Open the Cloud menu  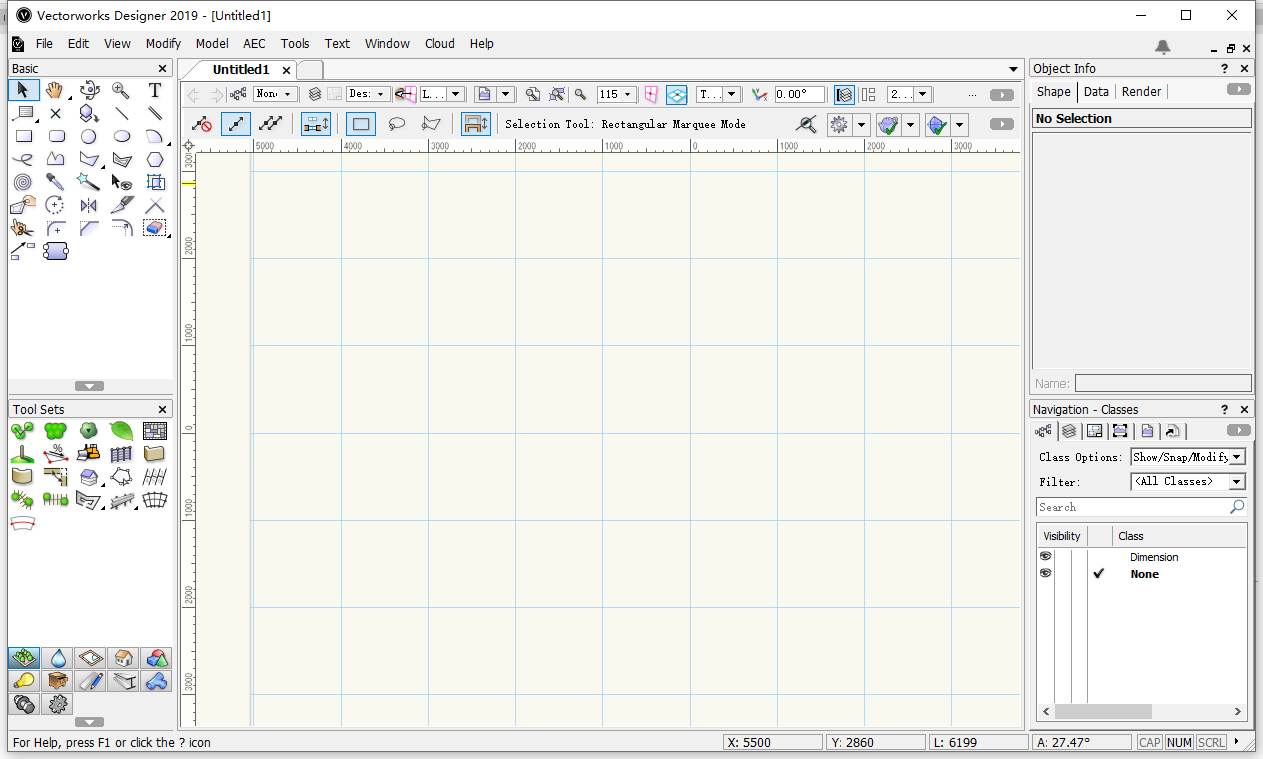click(x=440, y=44)
